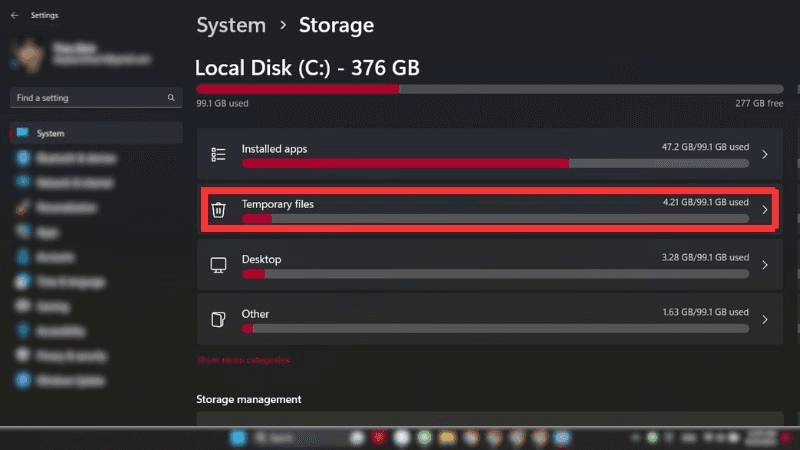Click the Desktop monitor icon
Viewport: 800px width, 450px height.
tap(218, 265)
